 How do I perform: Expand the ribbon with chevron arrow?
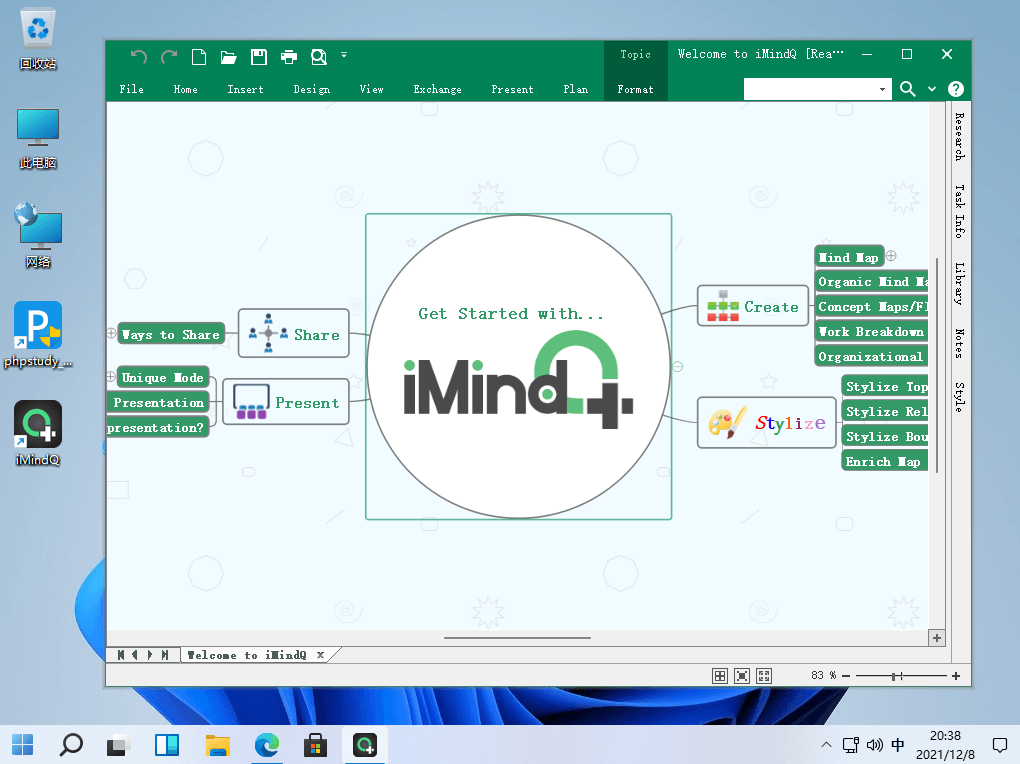click(x=932, y=89)
